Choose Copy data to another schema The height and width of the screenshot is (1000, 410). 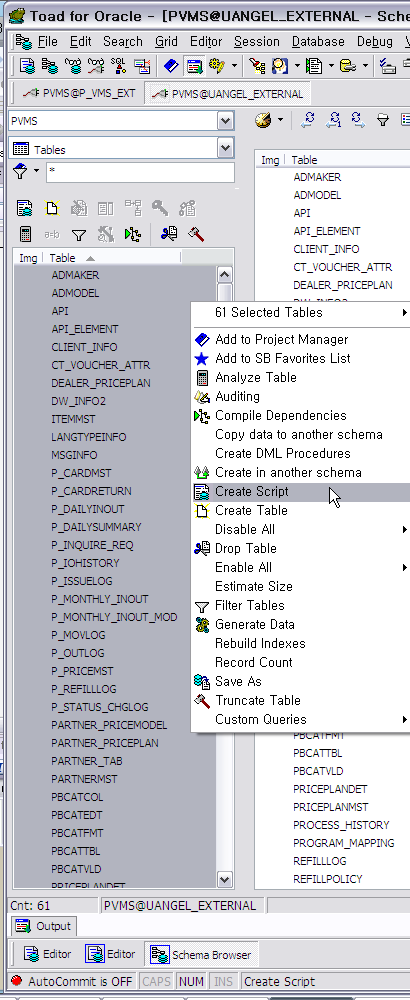301,435
